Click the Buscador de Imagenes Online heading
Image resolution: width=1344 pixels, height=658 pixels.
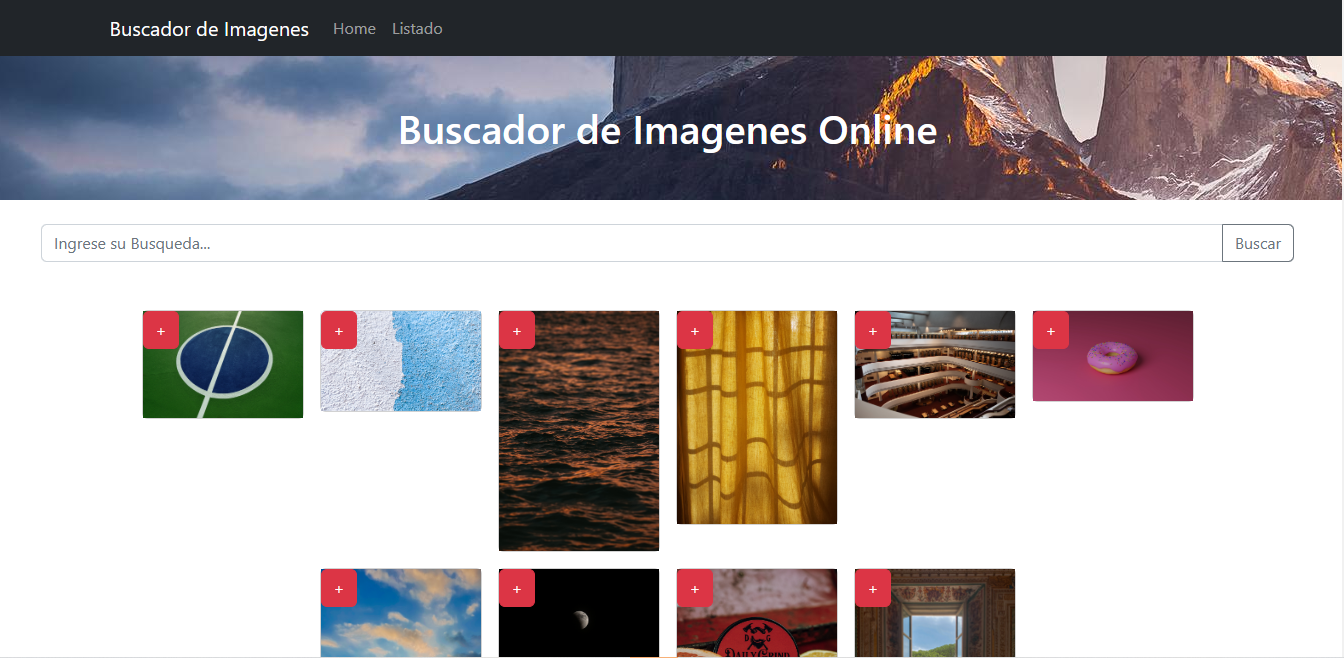click(x=668, y=130)
